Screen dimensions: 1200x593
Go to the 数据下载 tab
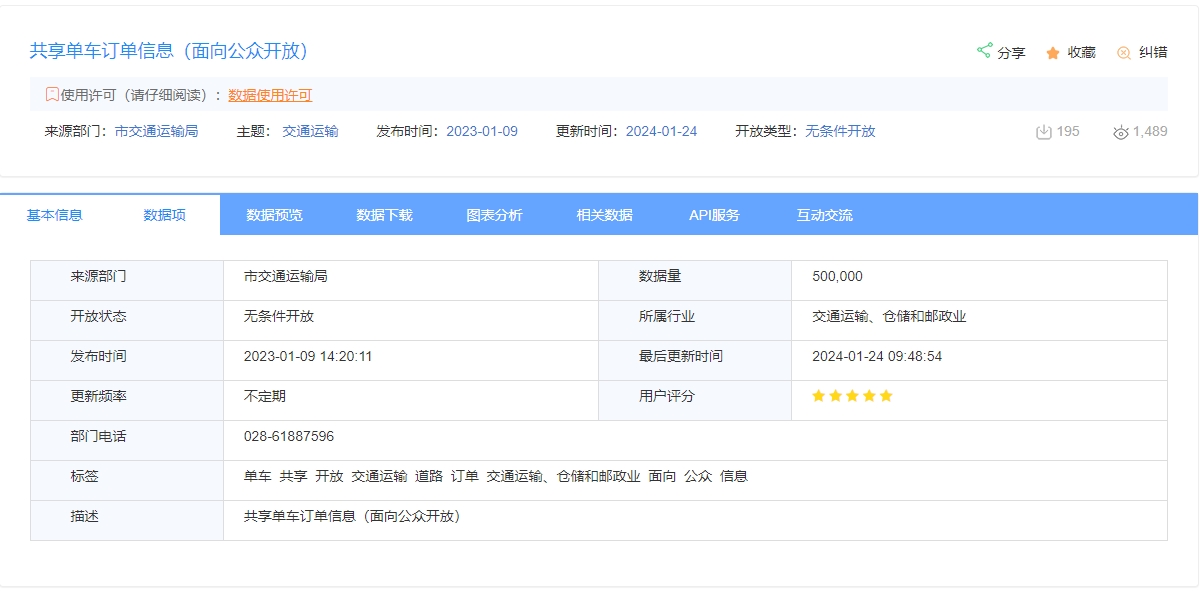point(384,215)
